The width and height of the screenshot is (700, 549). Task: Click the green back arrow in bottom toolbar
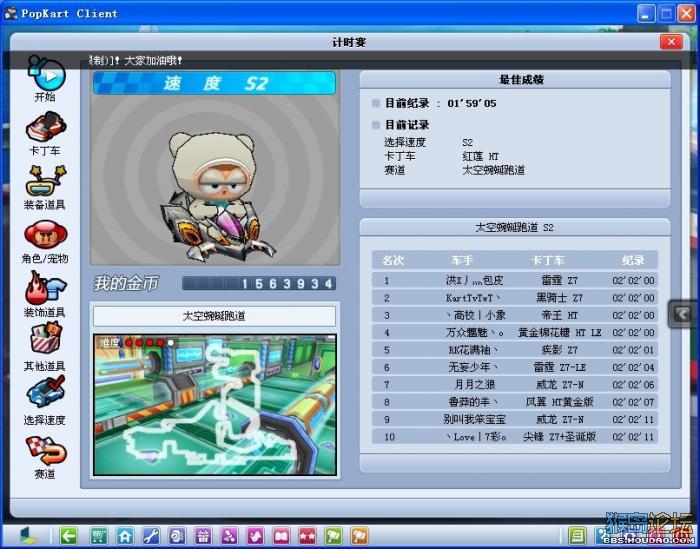coord(68,536)
